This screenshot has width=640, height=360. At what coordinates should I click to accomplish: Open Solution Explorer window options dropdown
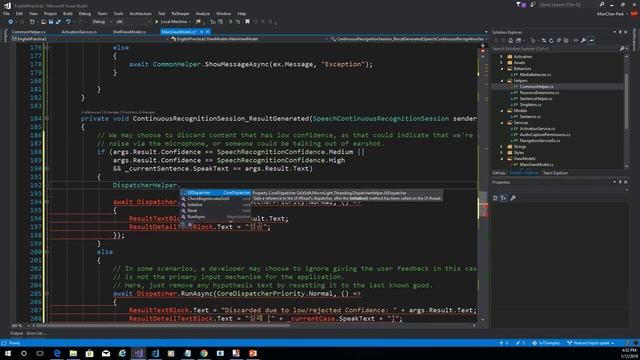tap(615, 32)
